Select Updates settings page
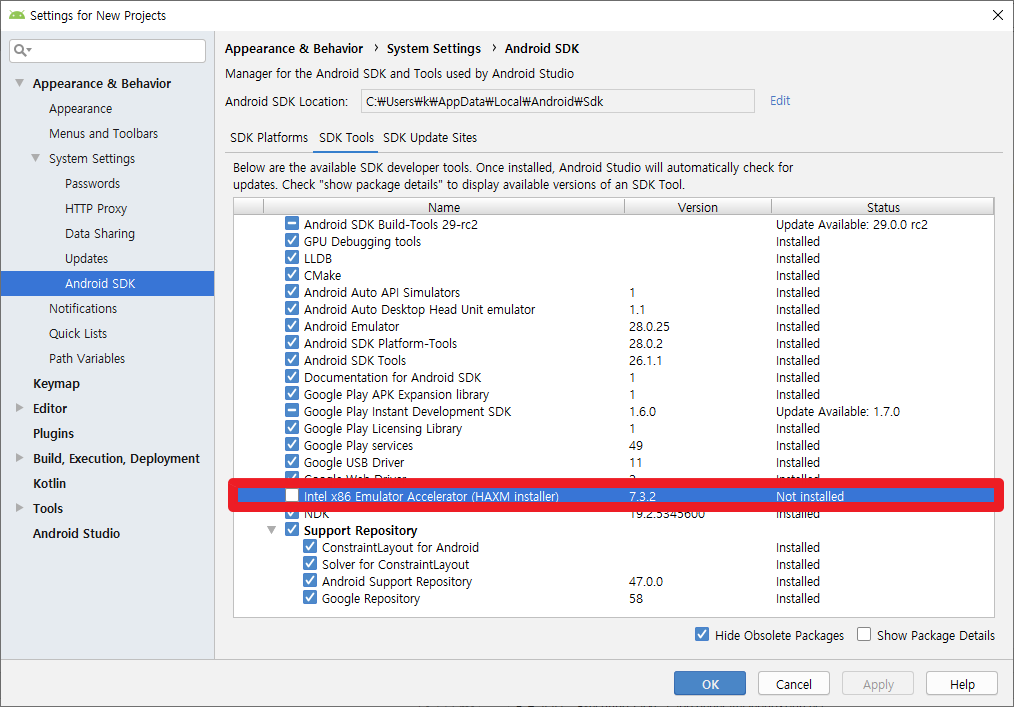1014x707 pixels. (87, 259)
